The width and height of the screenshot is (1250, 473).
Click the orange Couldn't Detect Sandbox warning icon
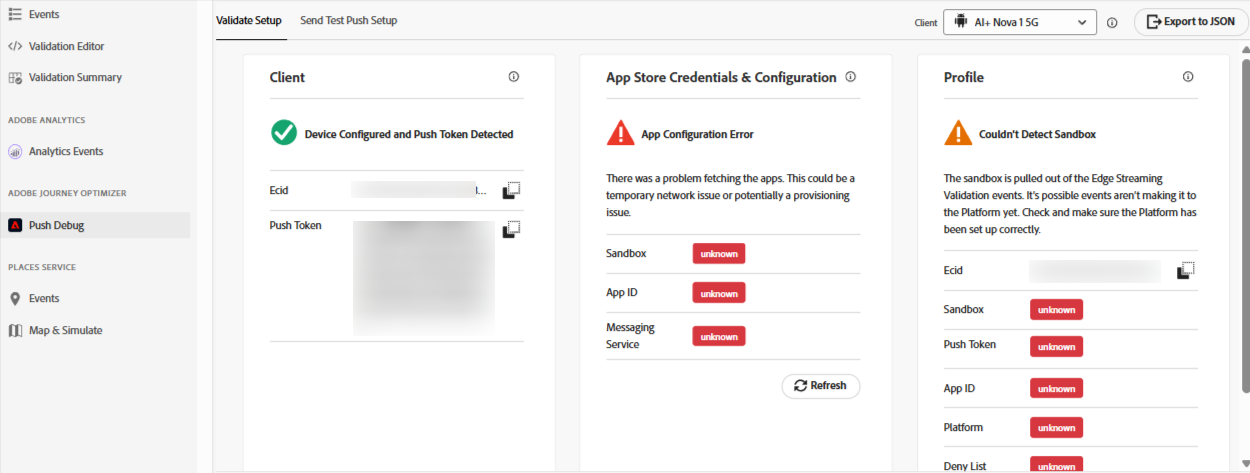958,133
